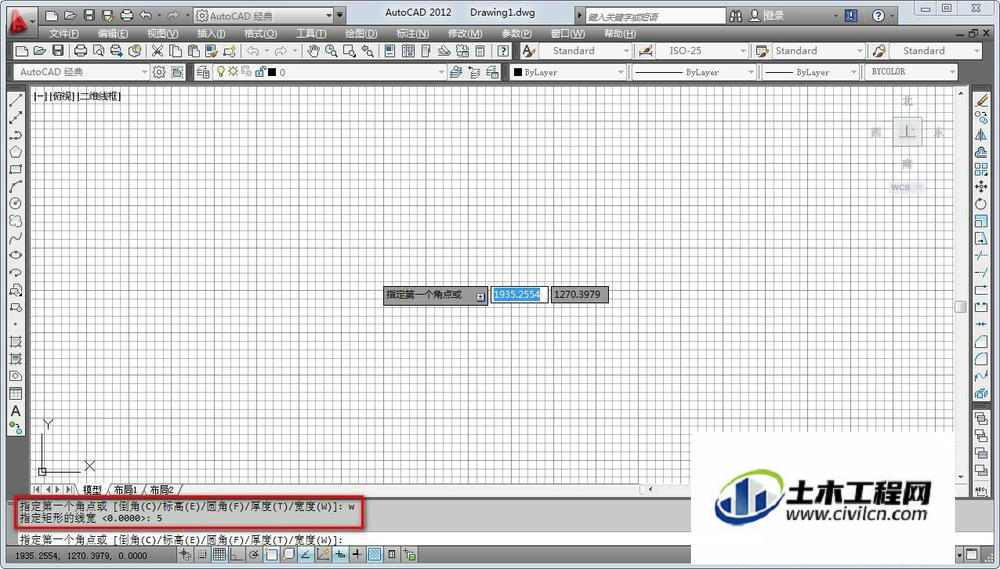Viewport: 1000px width, 569px height.
Task: Select the Line tool in draw toolbar
Action: (x=16, y=100)
